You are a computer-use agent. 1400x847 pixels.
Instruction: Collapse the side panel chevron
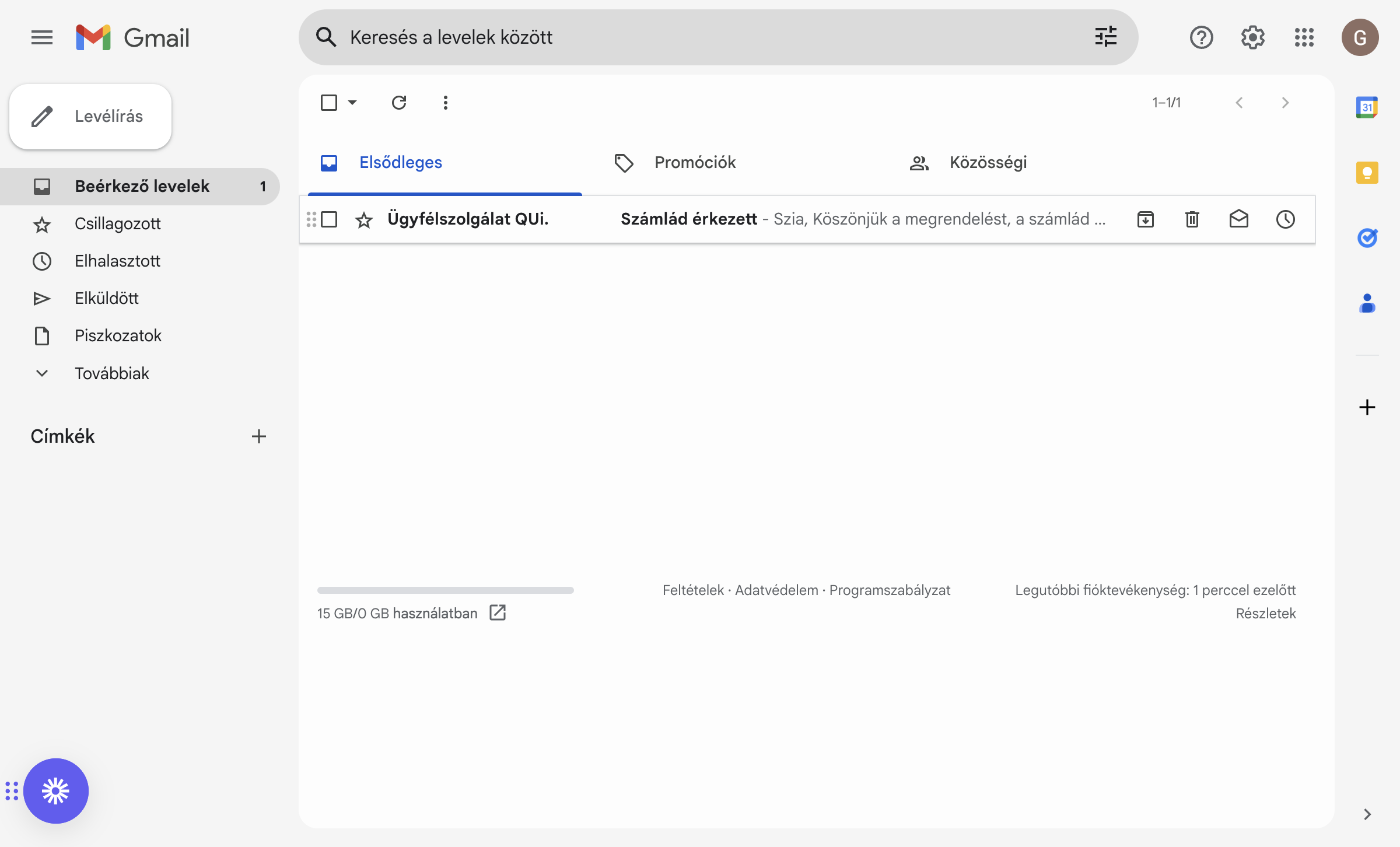pyautogui.click(x=1367, y=814)
